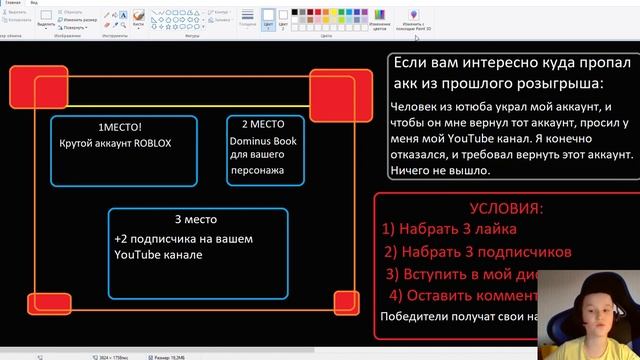Click the Crop (Обрезать) button
This screenshot has height=360, width=640.
pyautogui.click(x=70, y=12)
